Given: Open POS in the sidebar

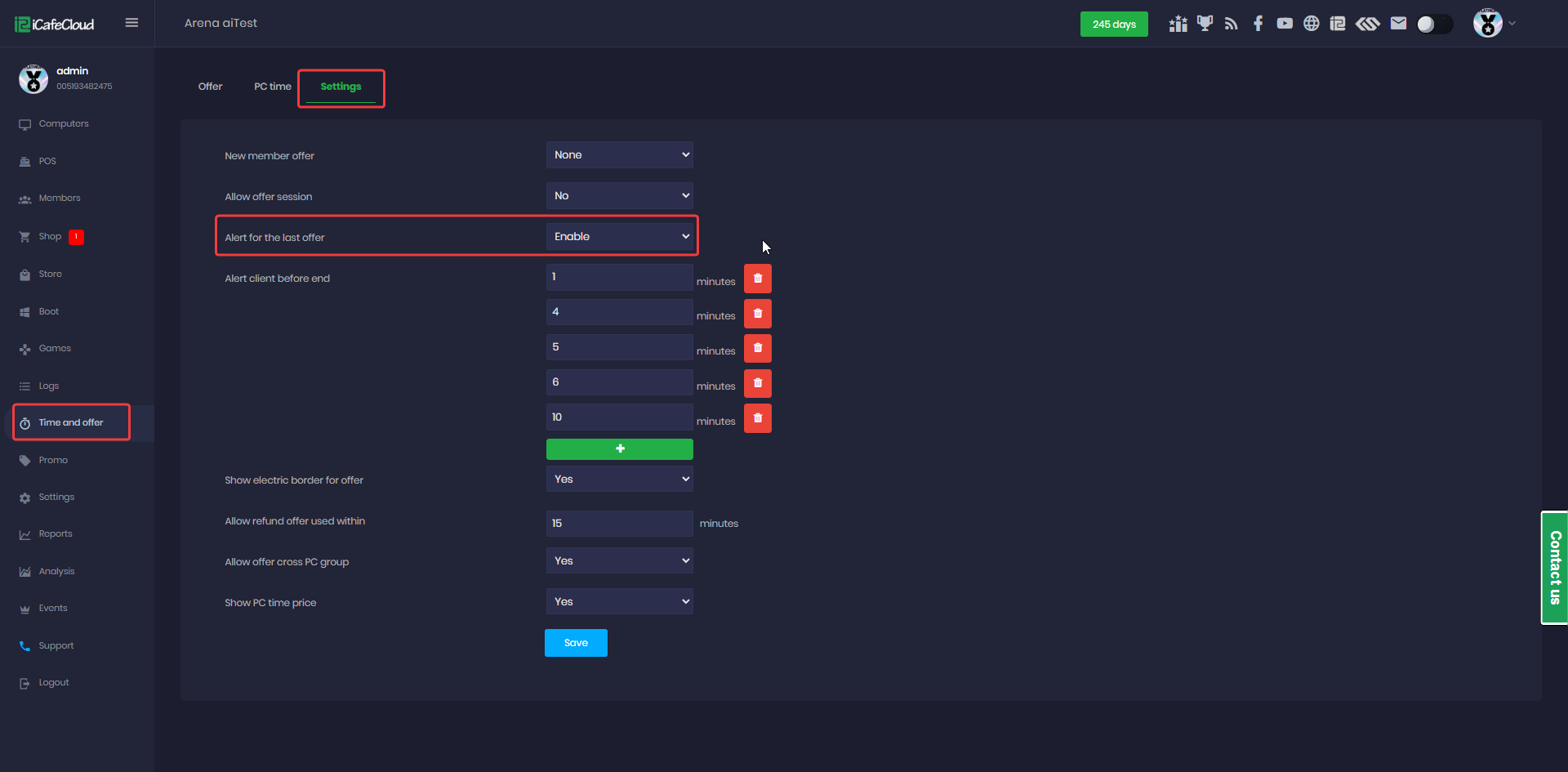Looking at the screenshot, I should pos(47,162).
